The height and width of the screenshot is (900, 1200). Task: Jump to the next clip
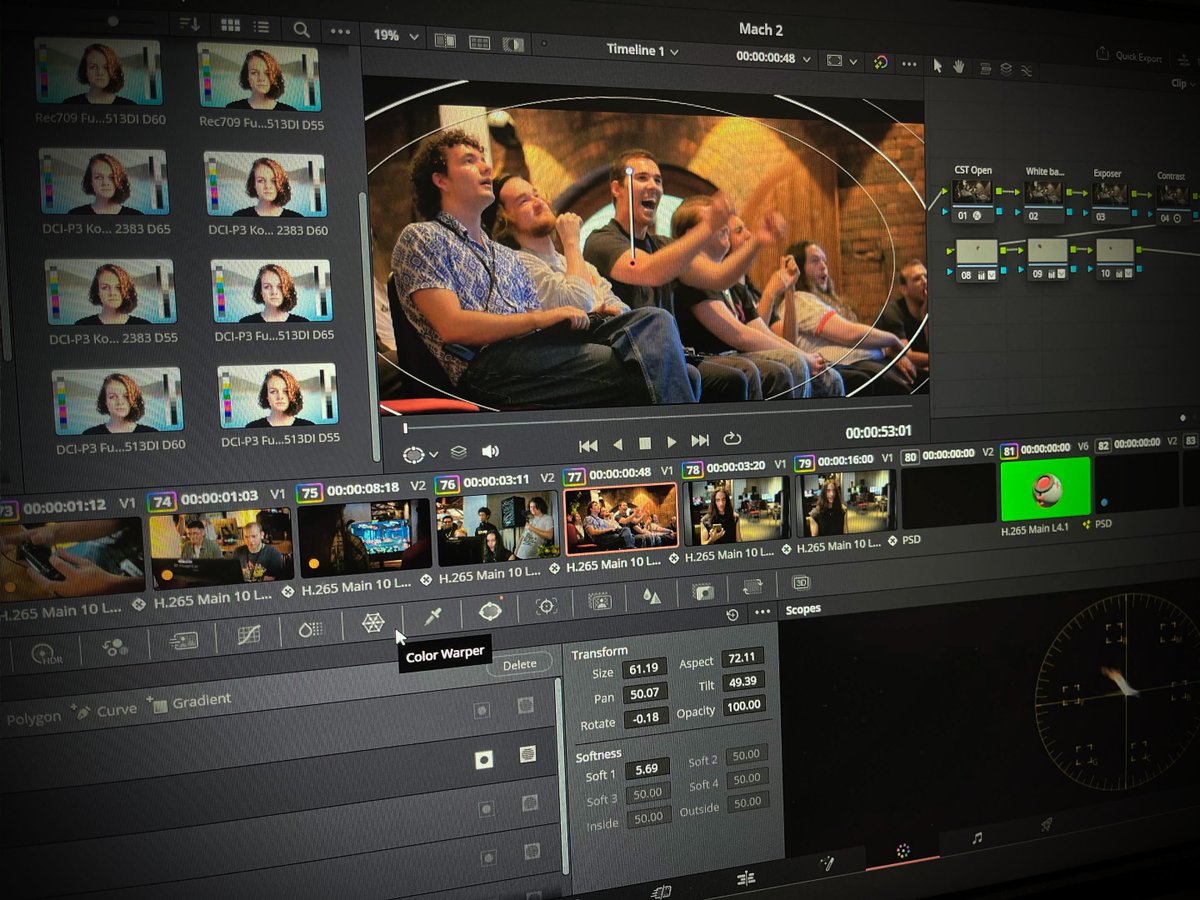[700, 440]
